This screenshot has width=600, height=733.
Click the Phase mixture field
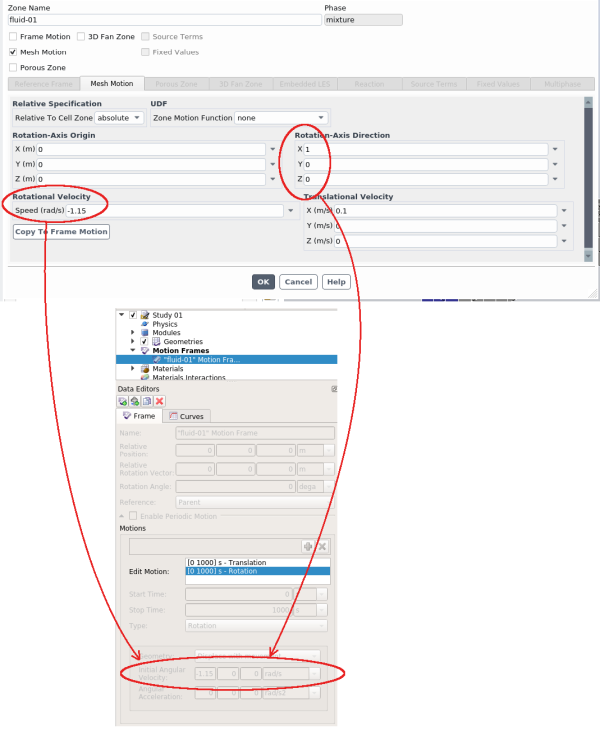click(363, 20)
